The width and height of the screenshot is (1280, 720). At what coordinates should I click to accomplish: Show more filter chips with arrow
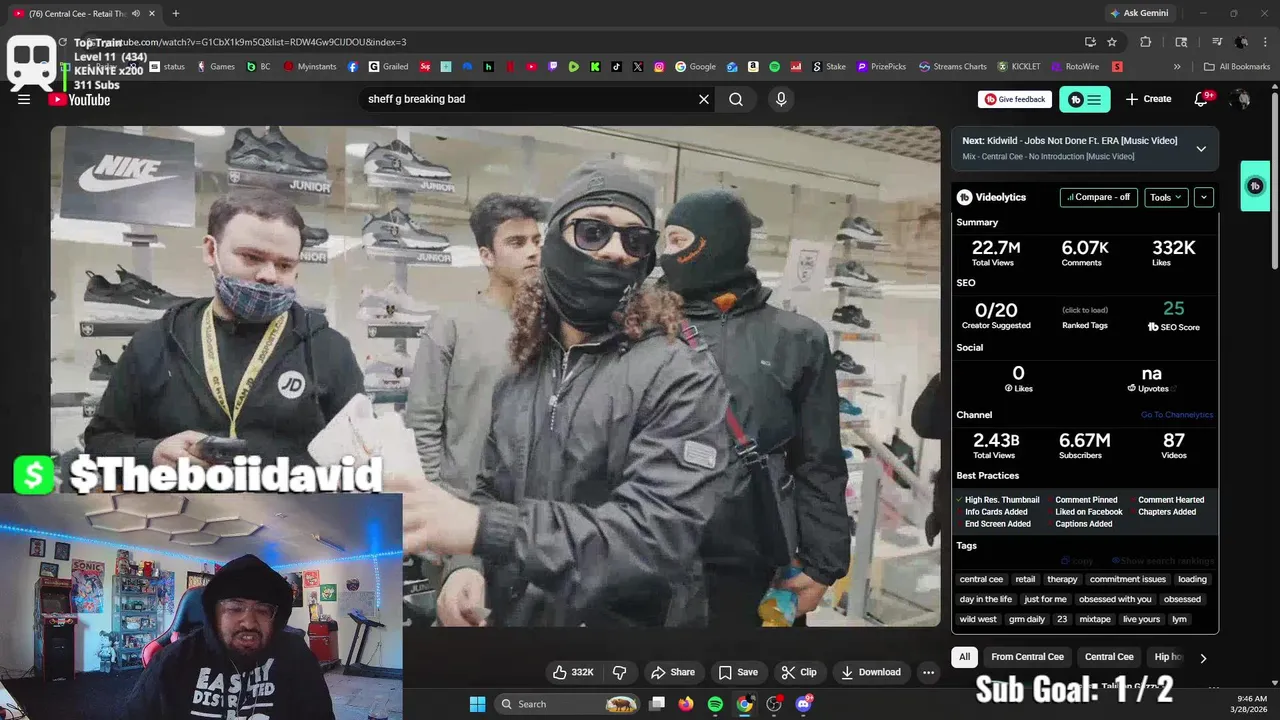point(1203,658)
